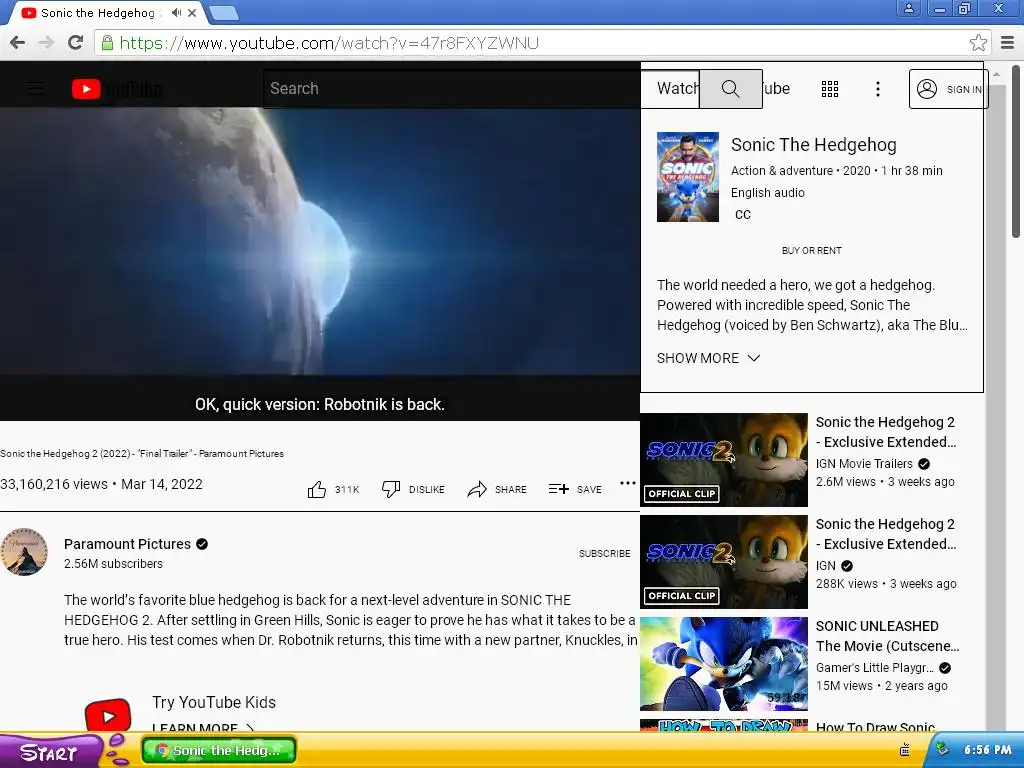Click LEARN MORE about YouTube Kids
Viewport: 1024px width, 768px height.
[203, 728]
